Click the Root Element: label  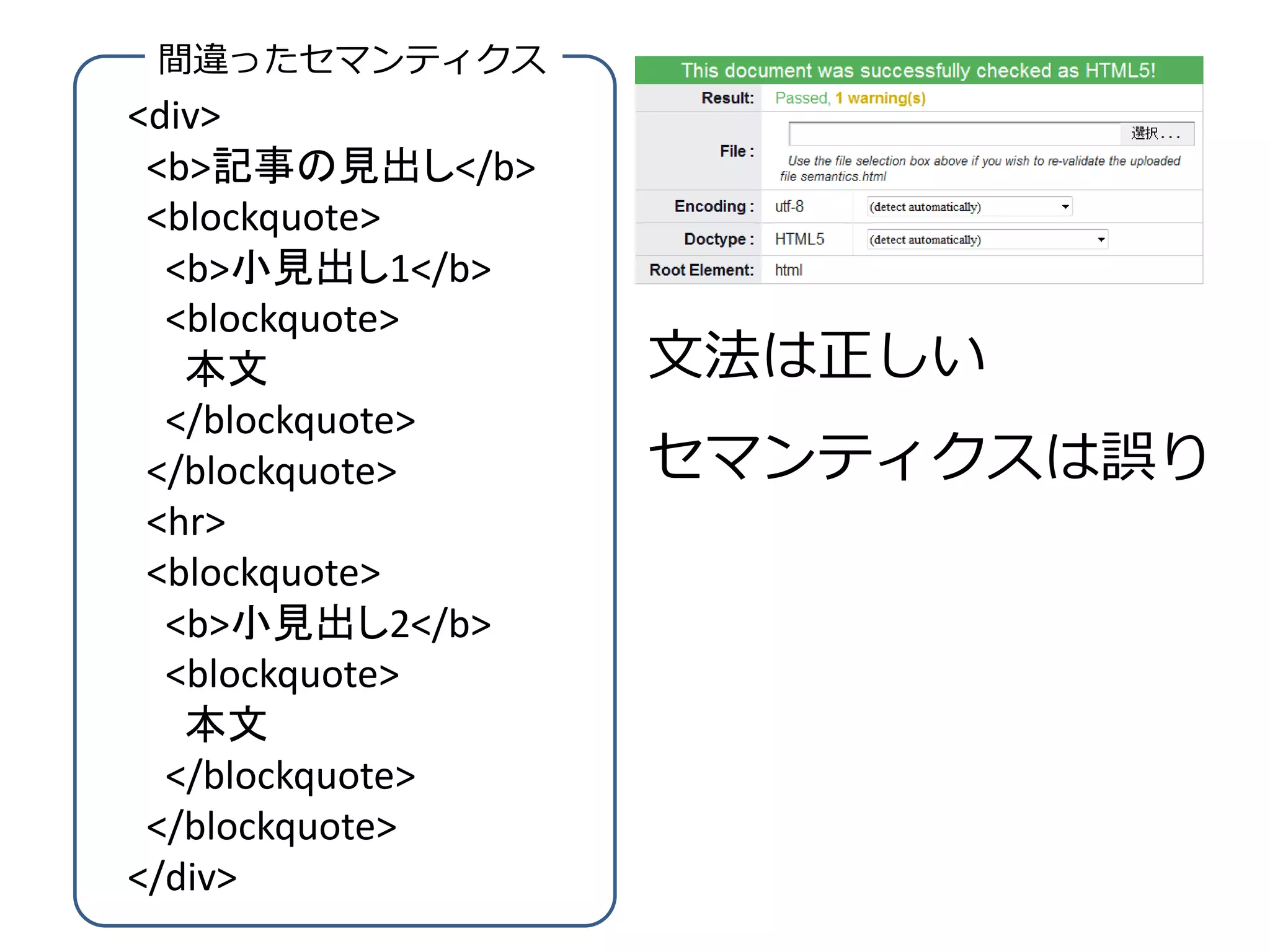click(x=701, y=270)
